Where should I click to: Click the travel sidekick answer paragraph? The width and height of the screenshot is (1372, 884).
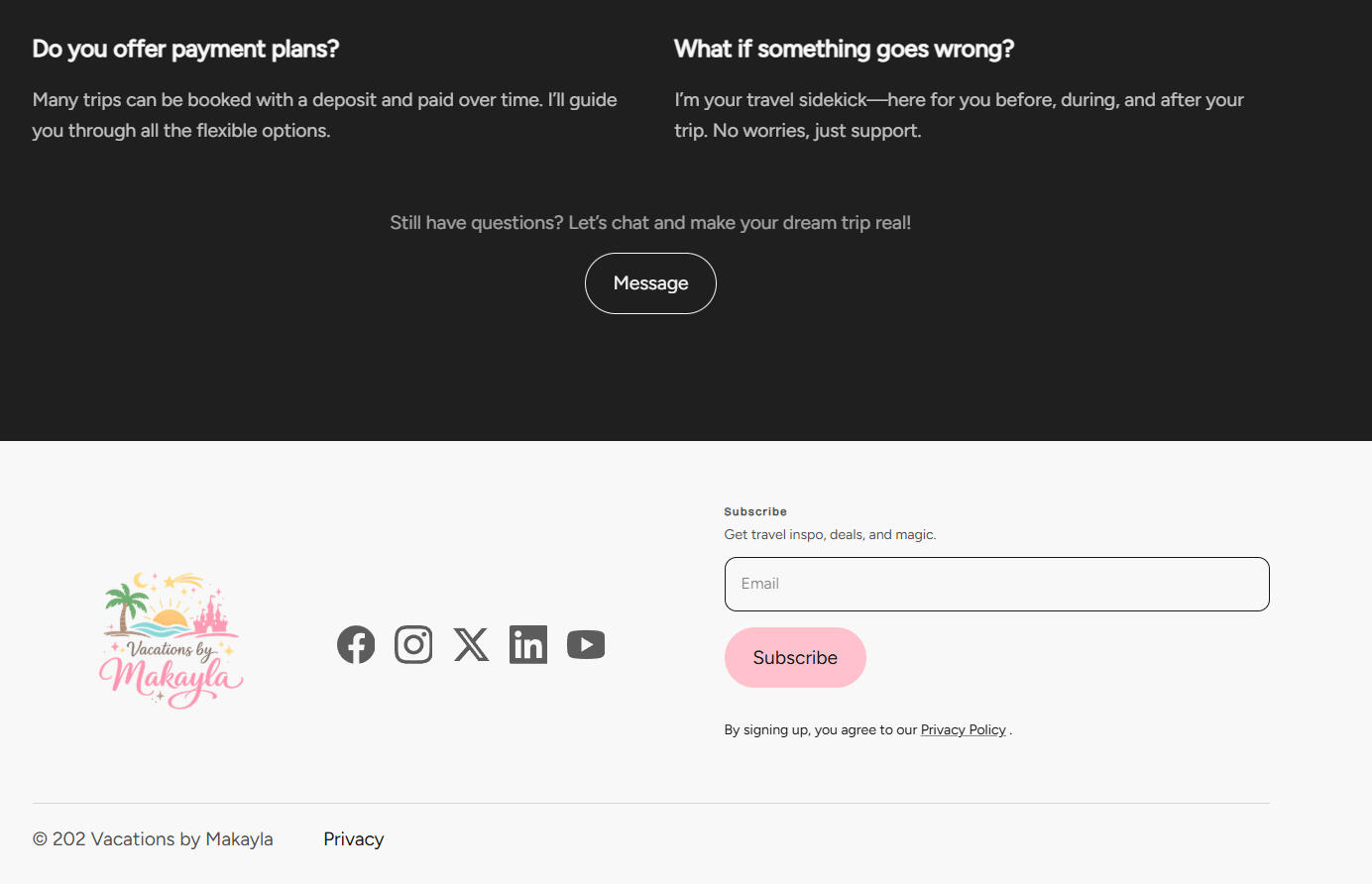point(959,115)
